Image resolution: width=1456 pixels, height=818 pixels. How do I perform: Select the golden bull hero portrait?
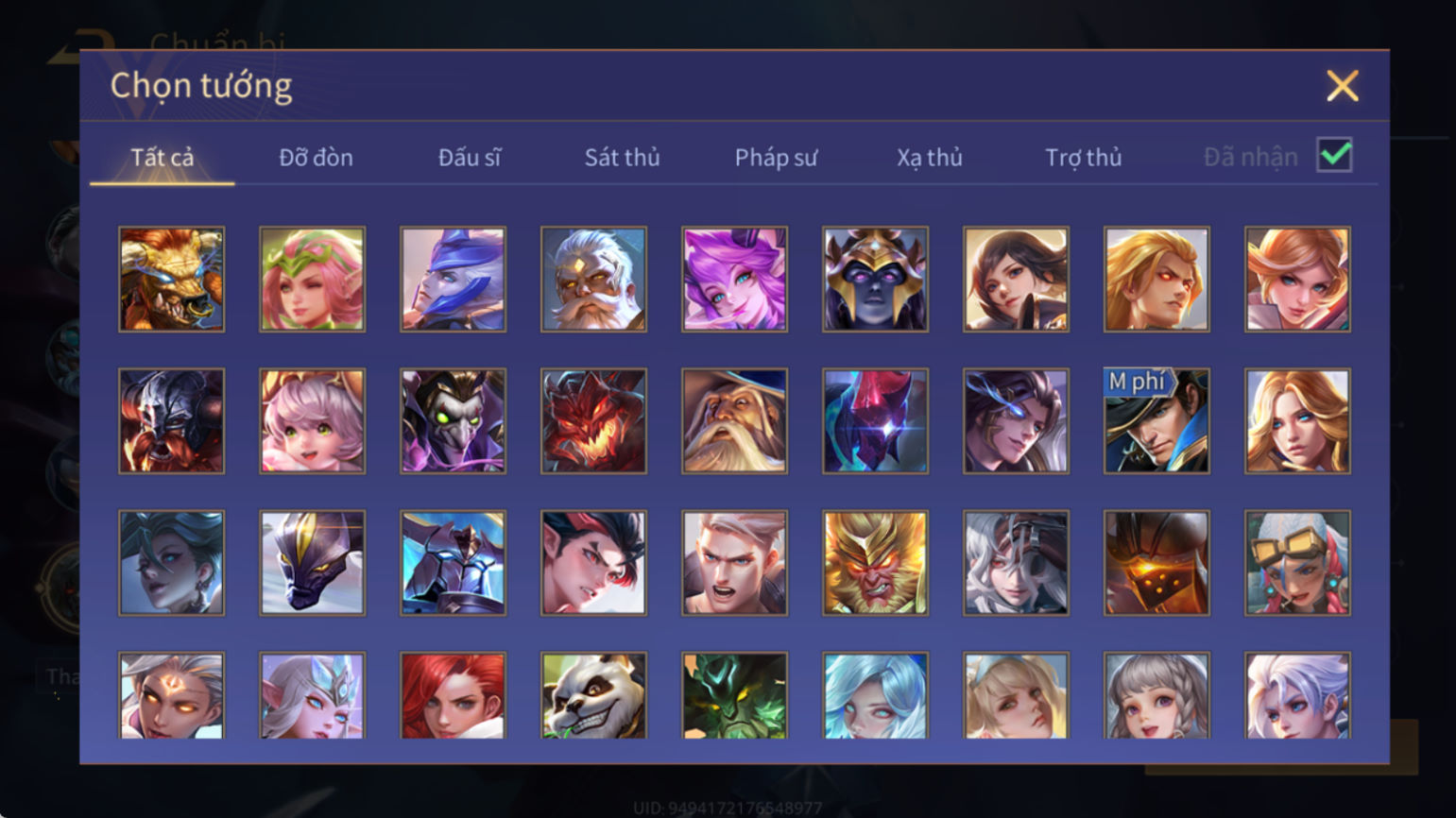[x=171, y=279]
